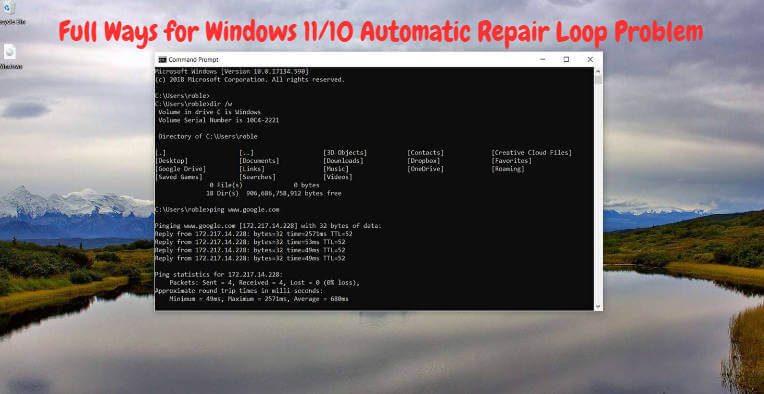Click the Command Prompt vertical scrollbar thumb
The width and height of the screenshot is (764, 394).
(x=598, y=79)
